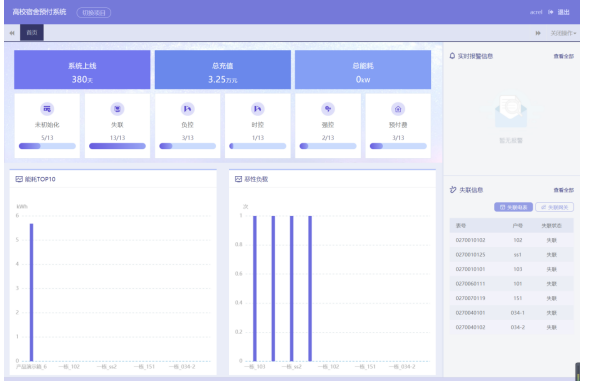Click the 强控 card icon
The width and height of the screenshot is (590, 384).
pos(328,109)
